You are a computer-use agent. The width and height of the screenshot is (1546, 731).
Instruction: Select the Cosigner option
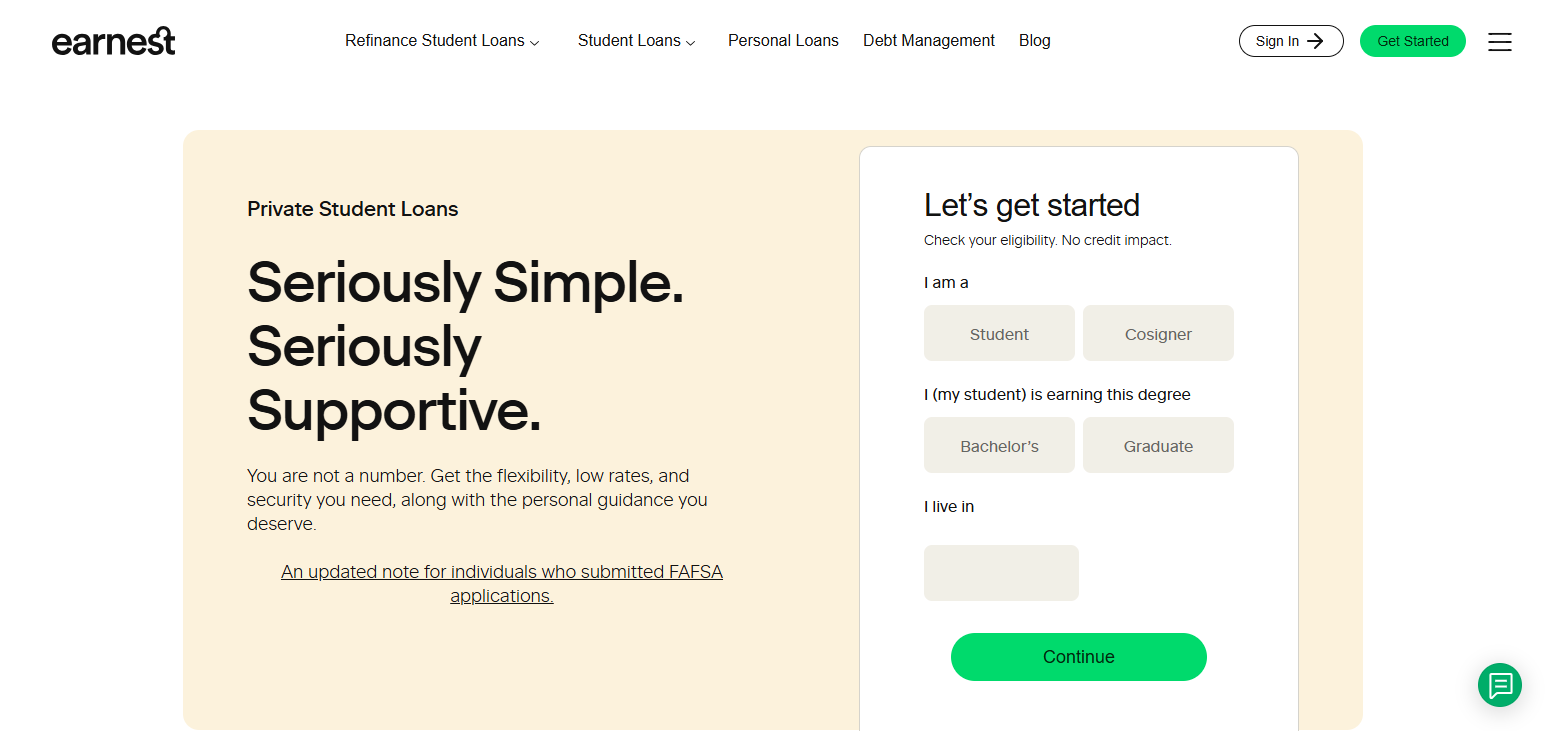tap(1158, 333)
